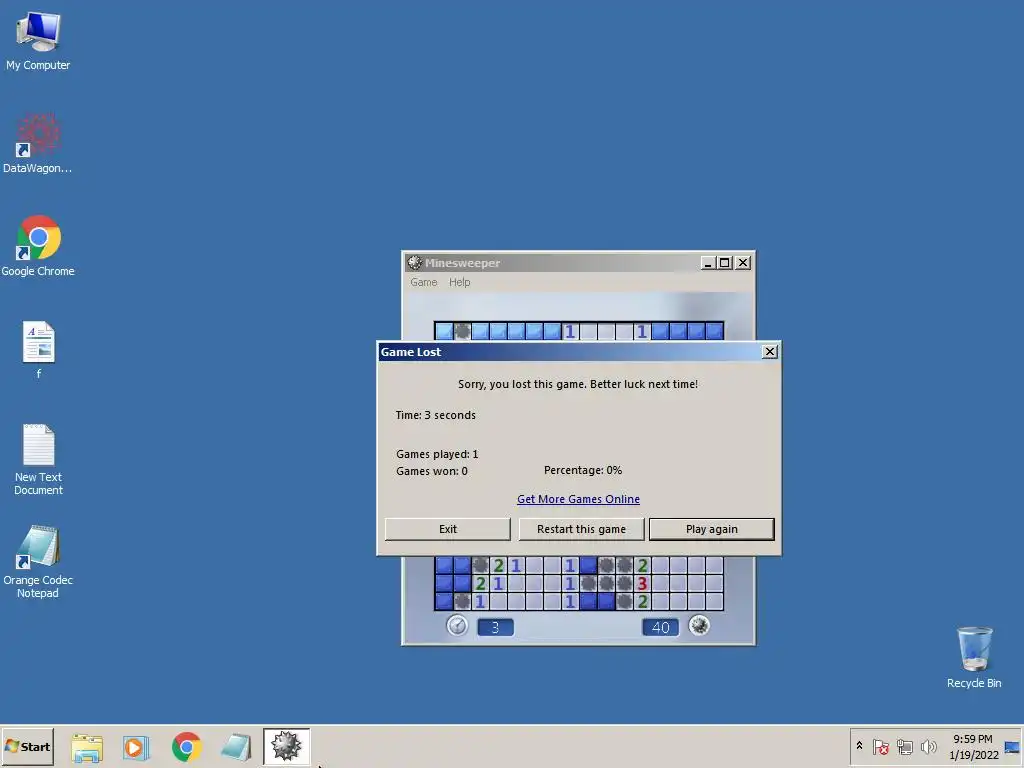Open the DataWagon desktop shortcut
The image size is (1024, 768).
pos(38,143)
